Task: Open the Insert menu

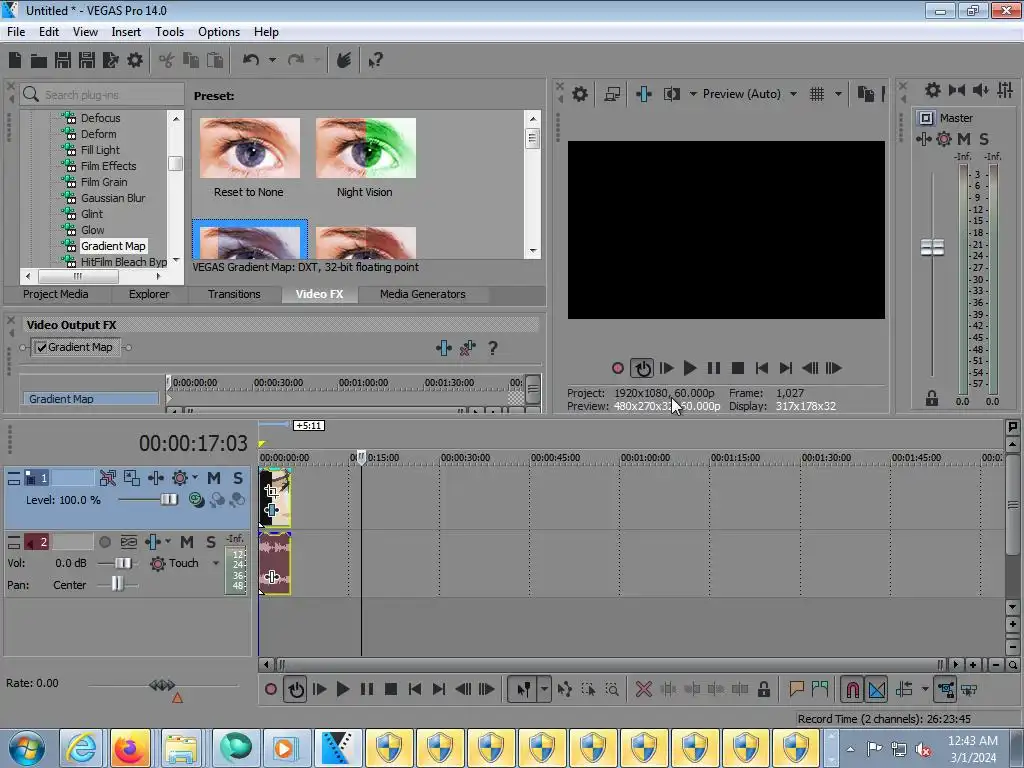Action: pos(126,32)
